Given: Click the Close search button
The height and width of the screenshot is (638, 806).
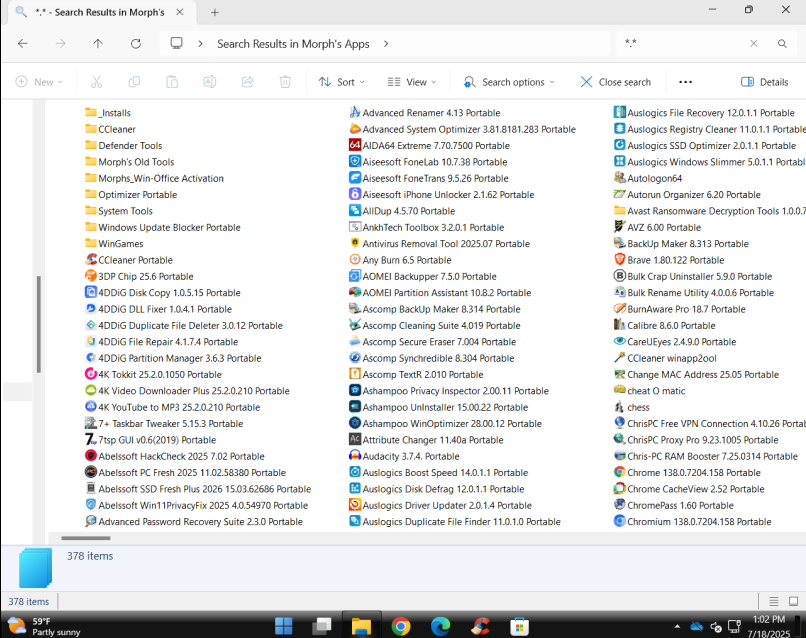Looking at the screenshot, I should [x=616, y=82].
